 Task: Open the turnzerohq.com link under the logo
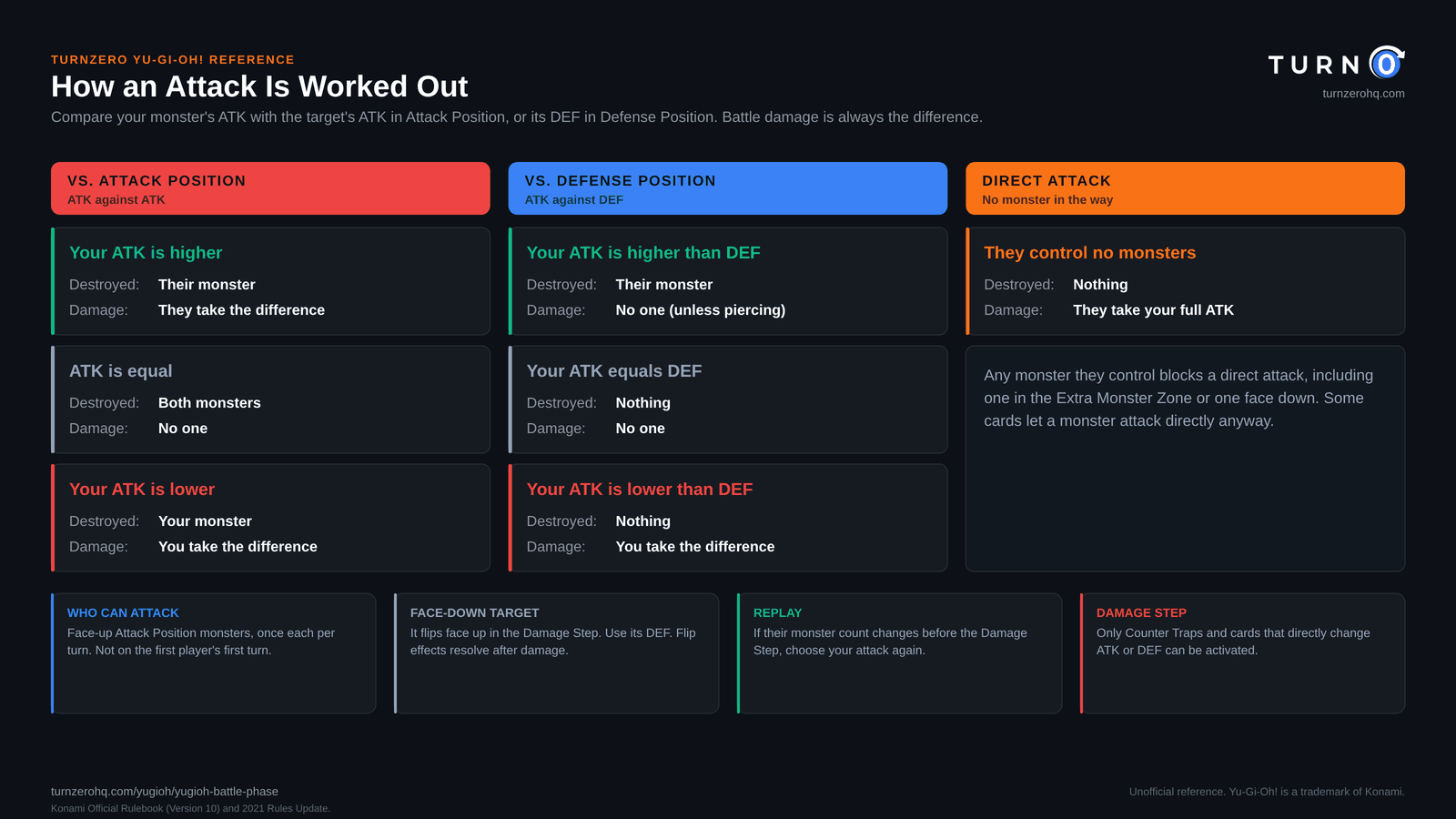pos(1363,94)
